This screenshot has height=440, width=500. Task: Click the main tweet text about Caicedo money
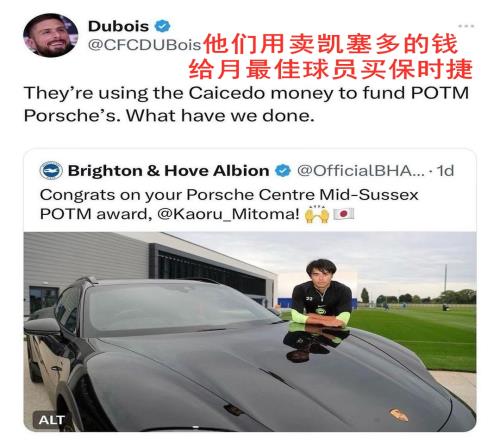coord(246,104)
